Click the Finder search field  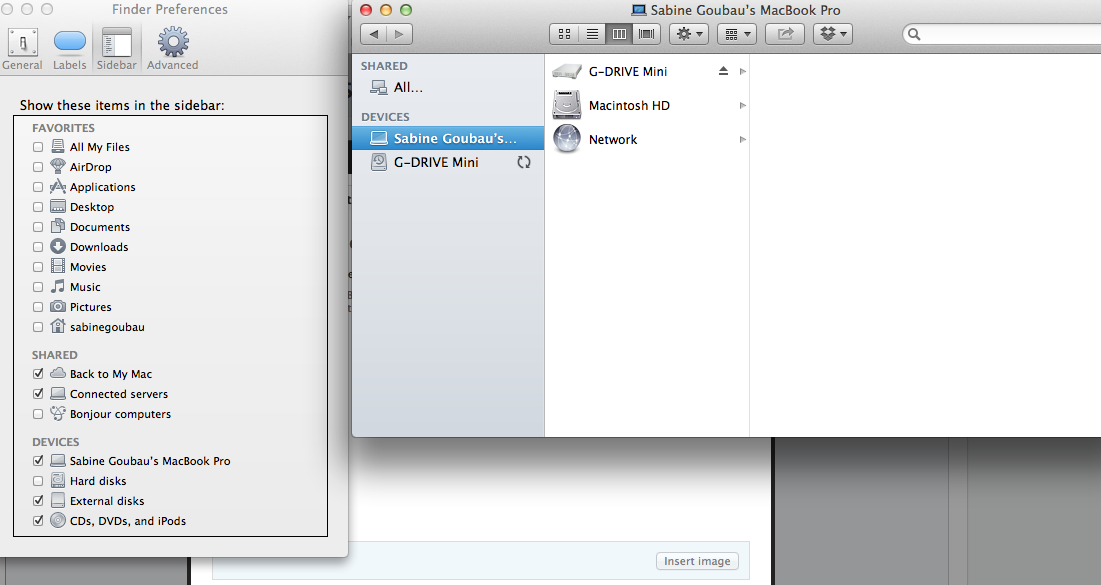[1004, 34]
